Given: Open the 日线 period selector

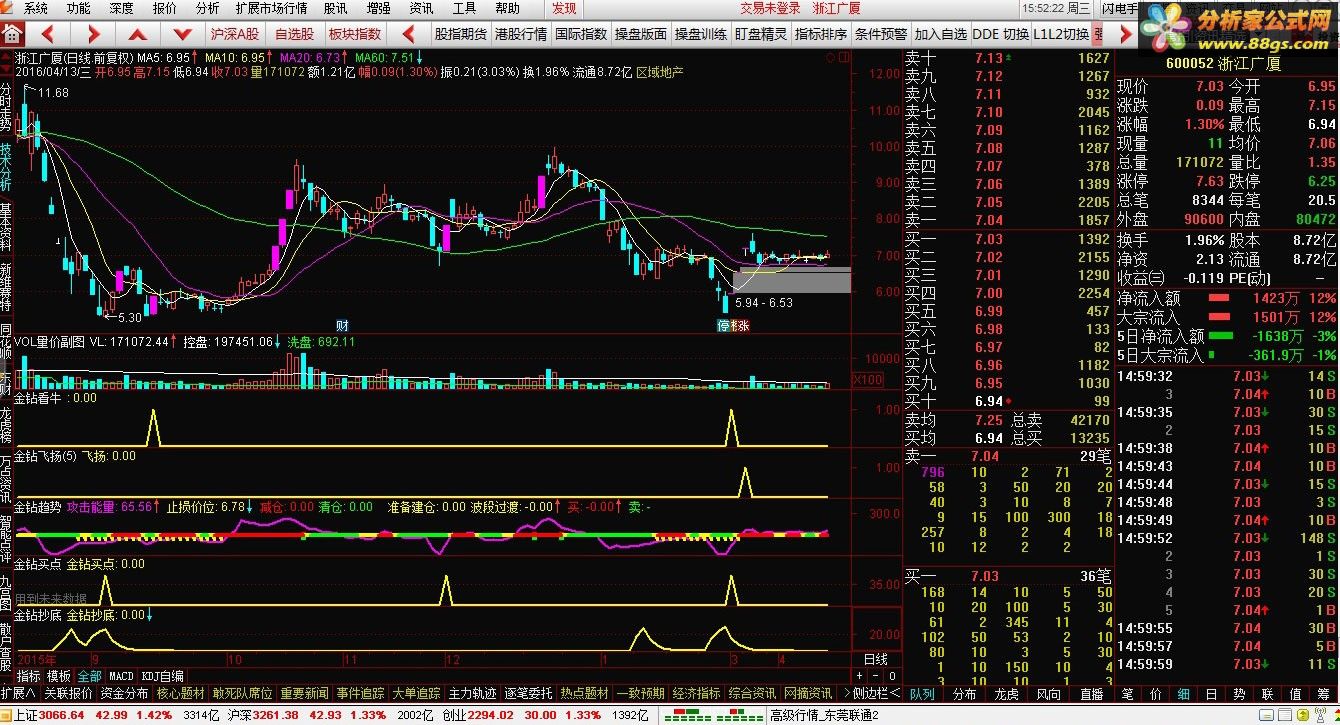Looking at the screenshot, I should 875,659.
